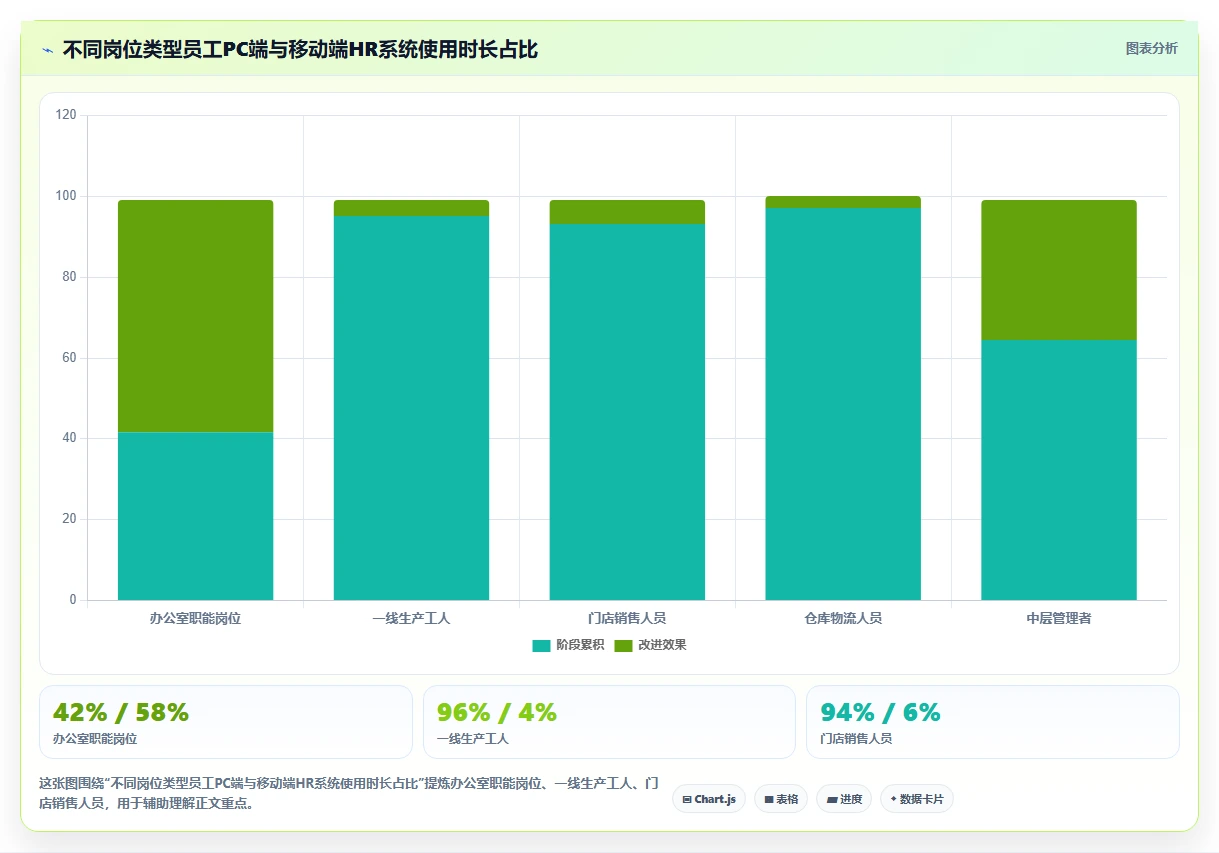The image size is (1219, 853).
Task: Open the 96% / 4% data card
Action: coord(609,722)
